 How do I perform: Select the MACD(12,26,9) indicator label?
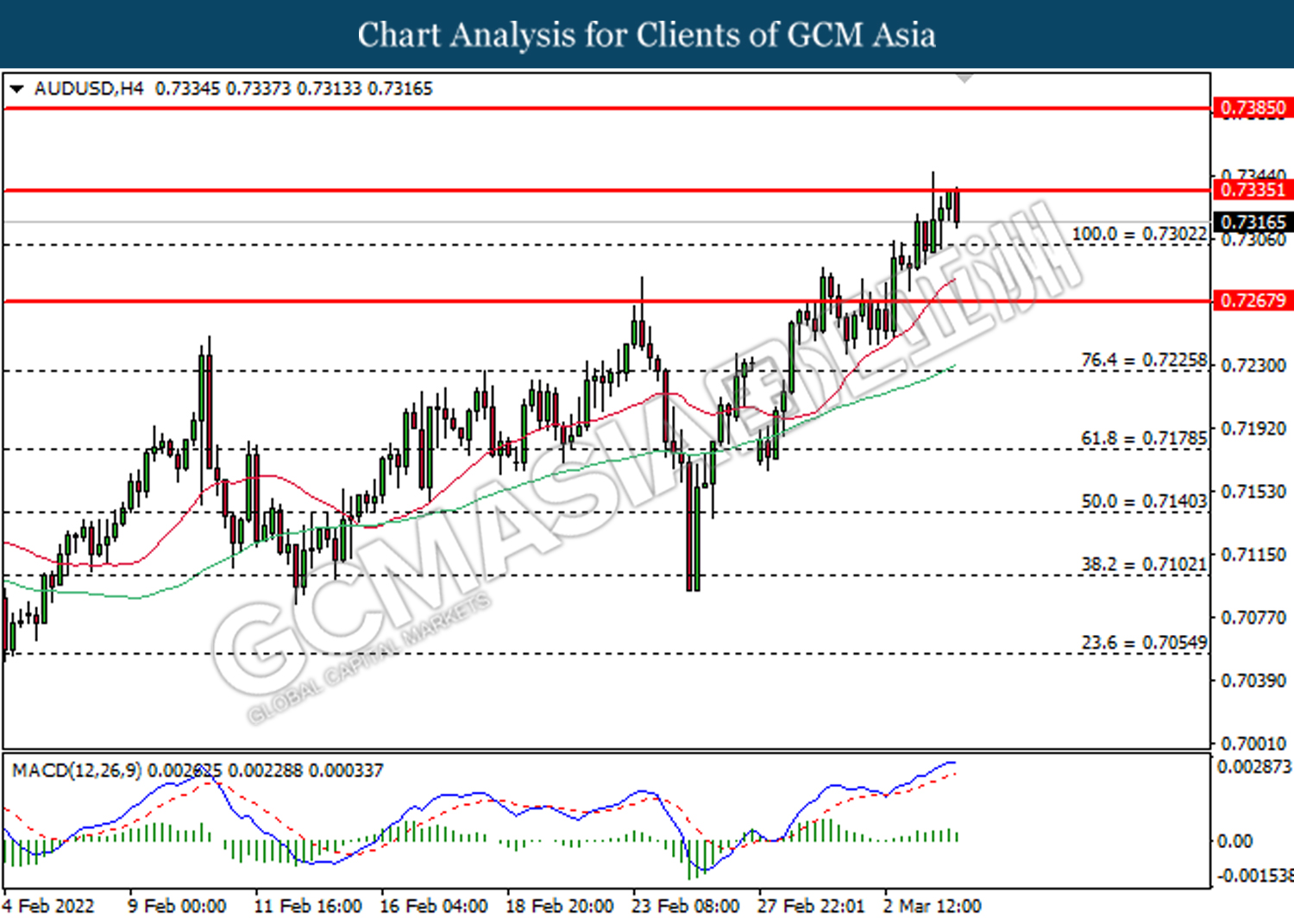pos(77,770)
